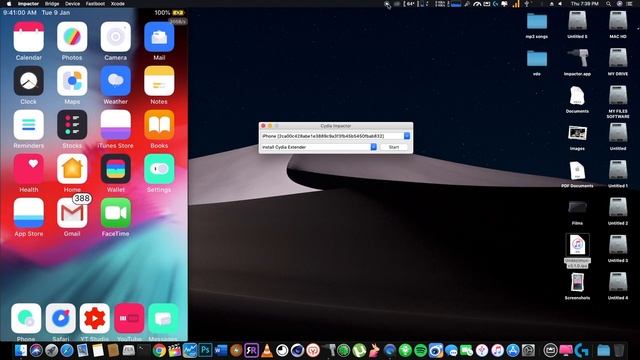Open the Device menu

click(x=72, y=4)
